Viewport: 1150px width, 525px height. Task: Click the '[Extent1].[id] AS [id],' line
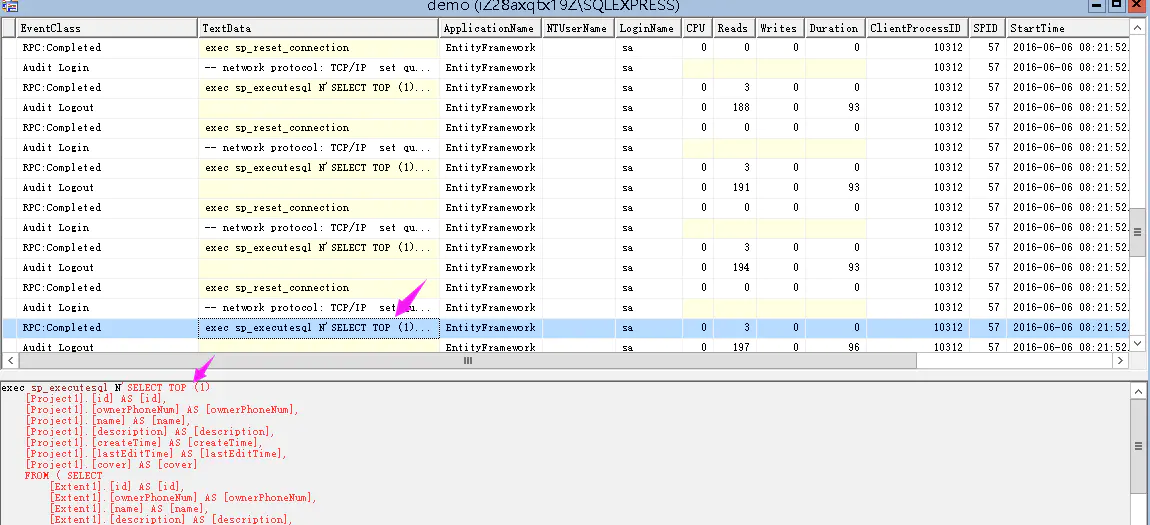pyautogui.click(x=117, y=486)
